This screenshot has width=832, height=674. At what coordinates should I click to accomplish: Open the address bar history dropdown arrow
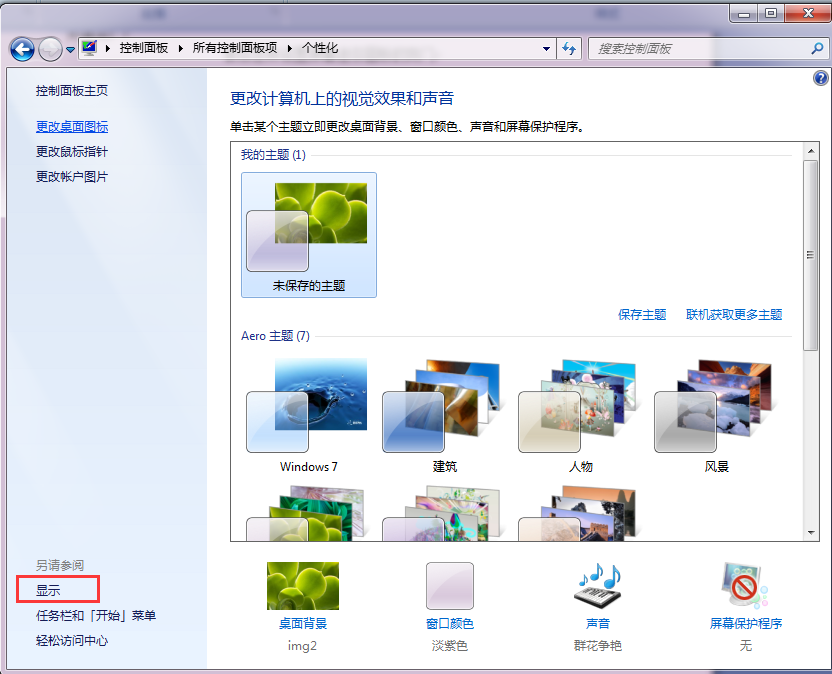546,49
